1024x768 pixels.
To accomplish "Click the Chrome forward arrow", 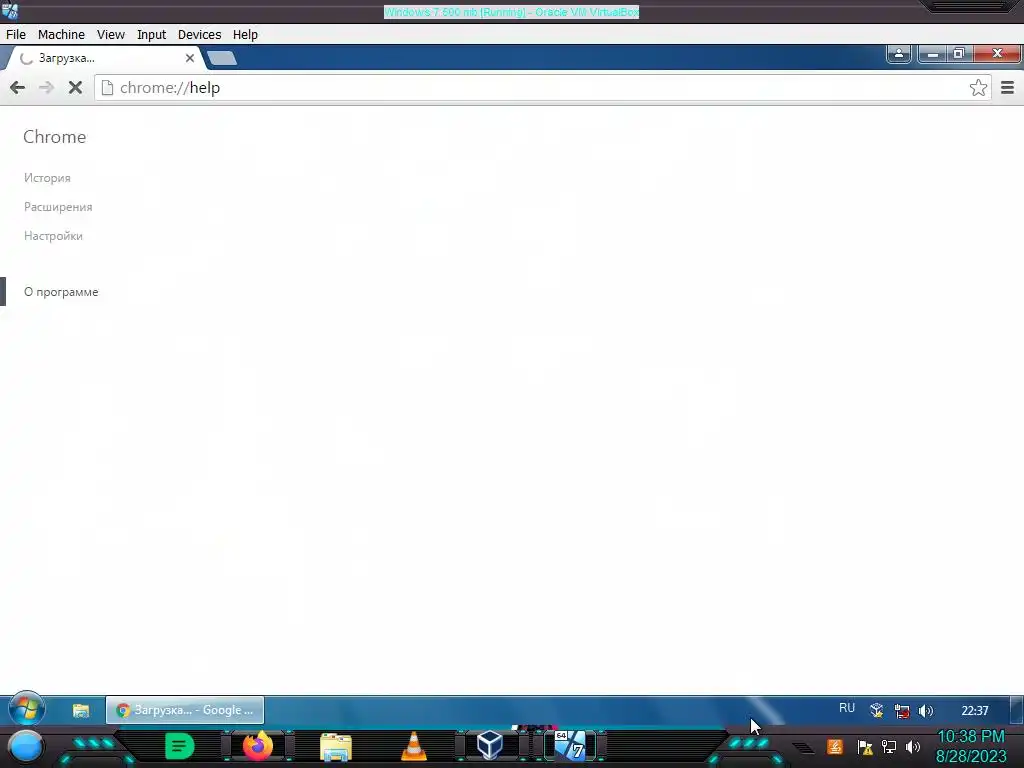I will point(46,88).
